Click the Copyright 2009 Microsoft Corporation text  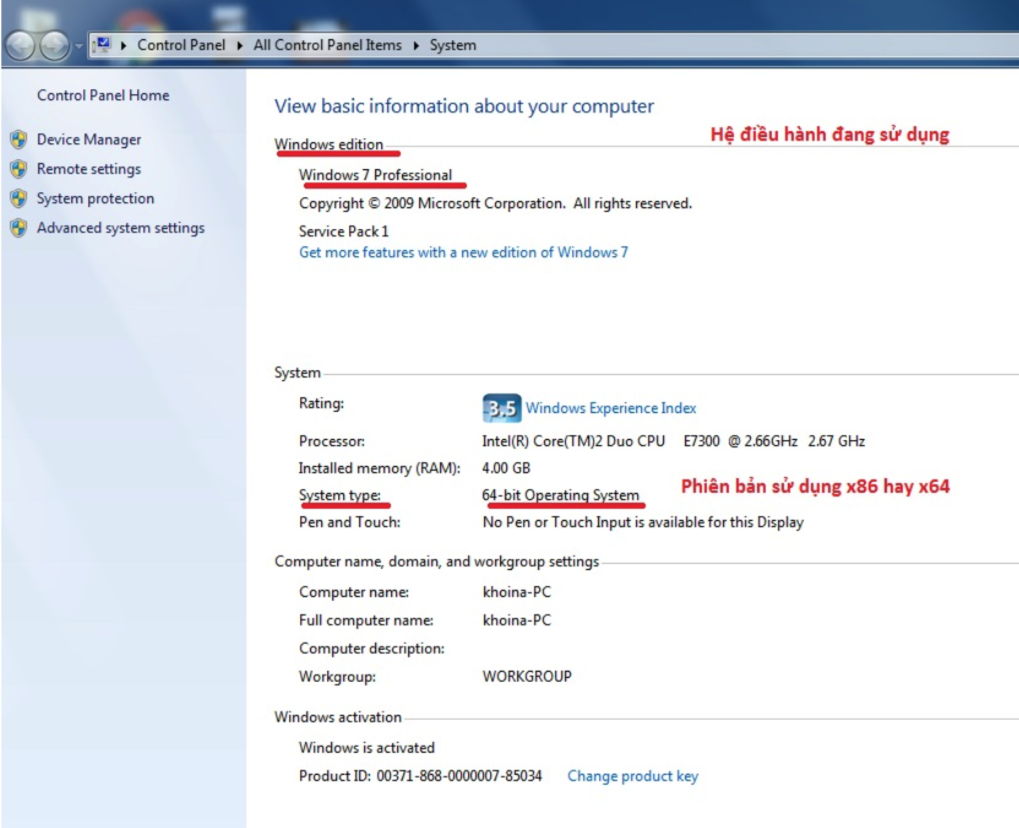point(496,203)
